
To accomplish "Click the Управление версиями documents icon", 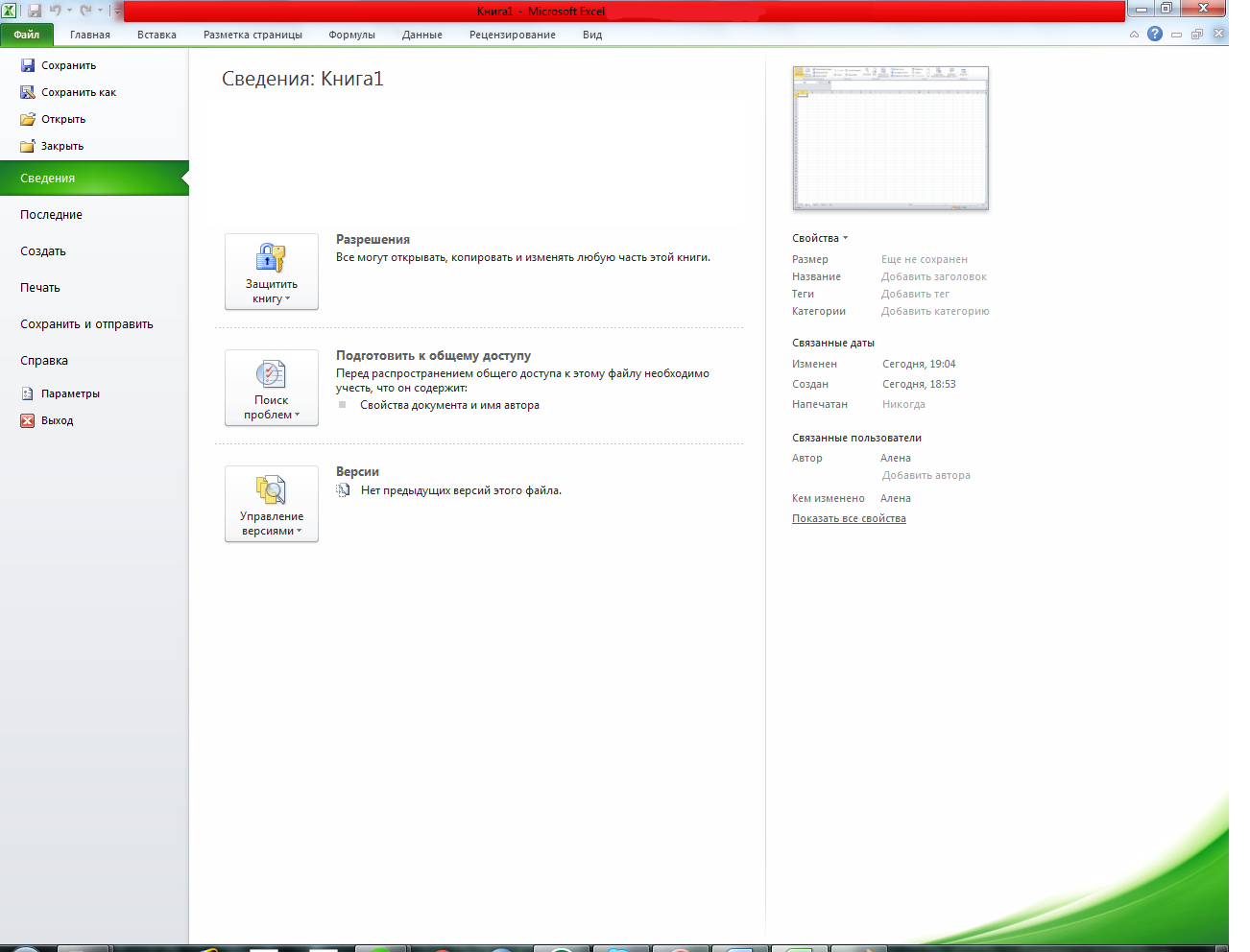I will coord(271,489).
